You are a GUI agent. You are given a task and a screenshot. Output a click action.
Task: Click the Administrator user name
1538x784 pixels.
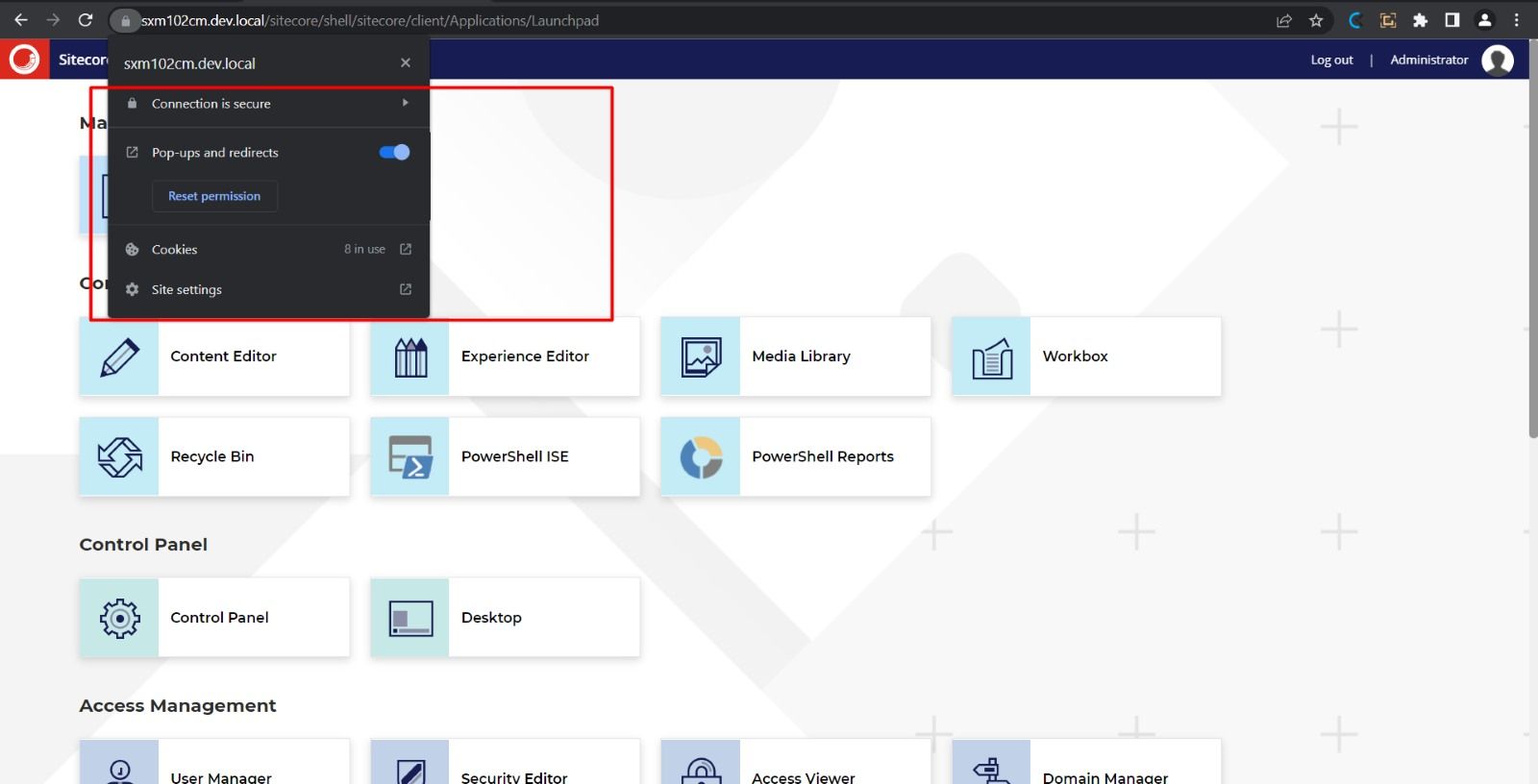pyautogui.click(x=1429, y=60)
